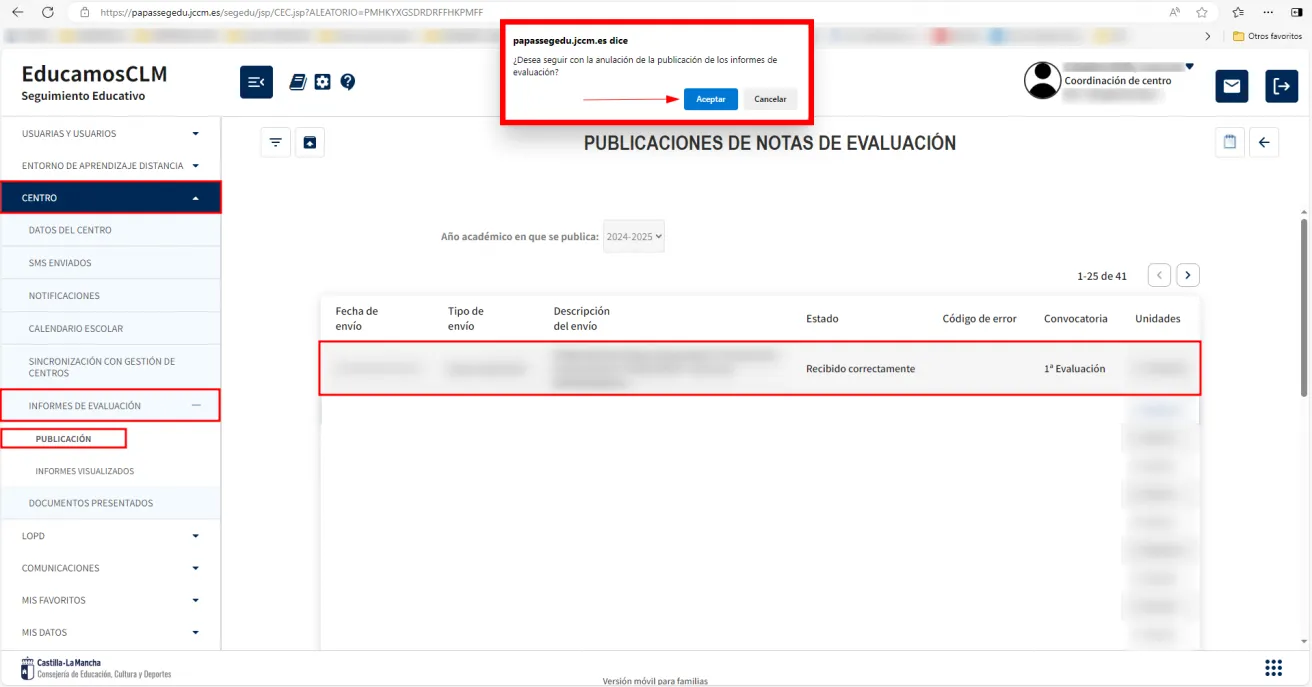This screenshot has width=1312, height=687.
Task: Collapse the sidebar using the hamburger icon
Action: point(256,81)
